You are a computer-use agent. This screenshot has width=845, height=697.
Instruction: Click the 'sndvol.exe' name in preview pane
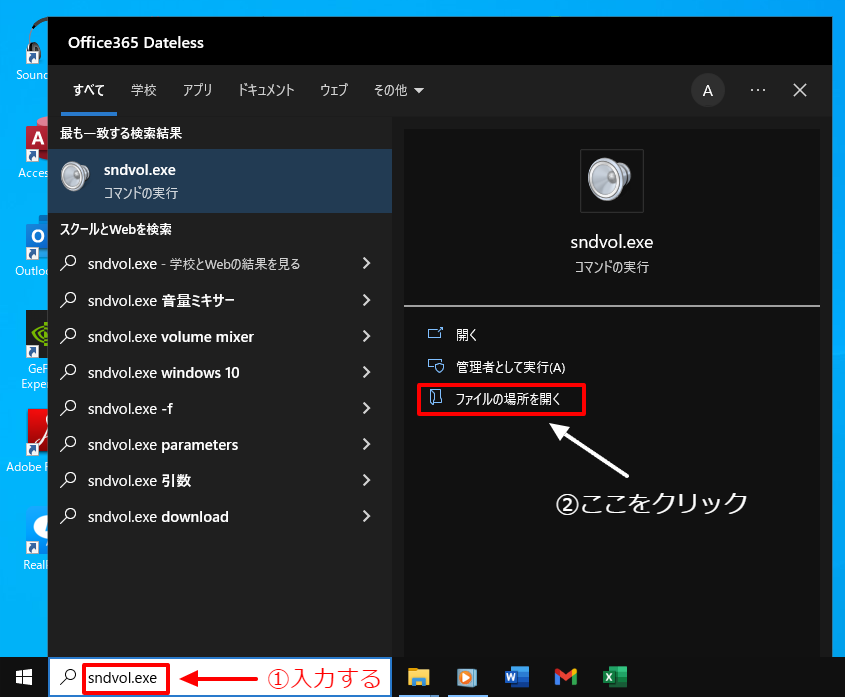click(612, 242)
